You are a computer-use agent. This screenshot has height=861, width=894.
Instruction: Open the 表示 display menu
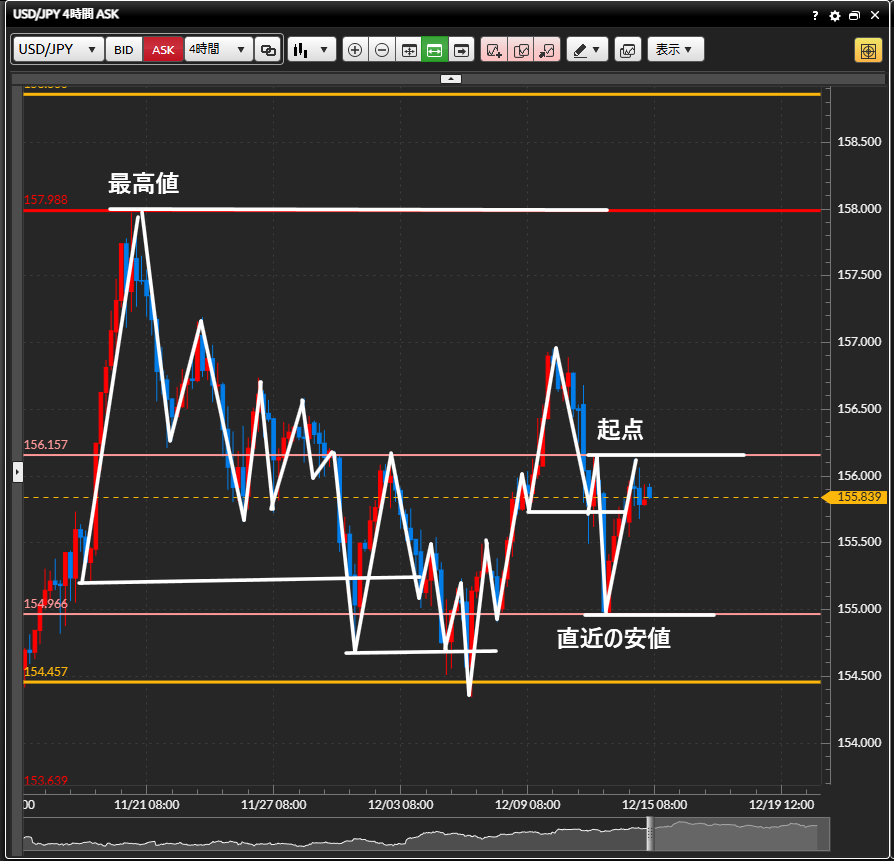675,50
